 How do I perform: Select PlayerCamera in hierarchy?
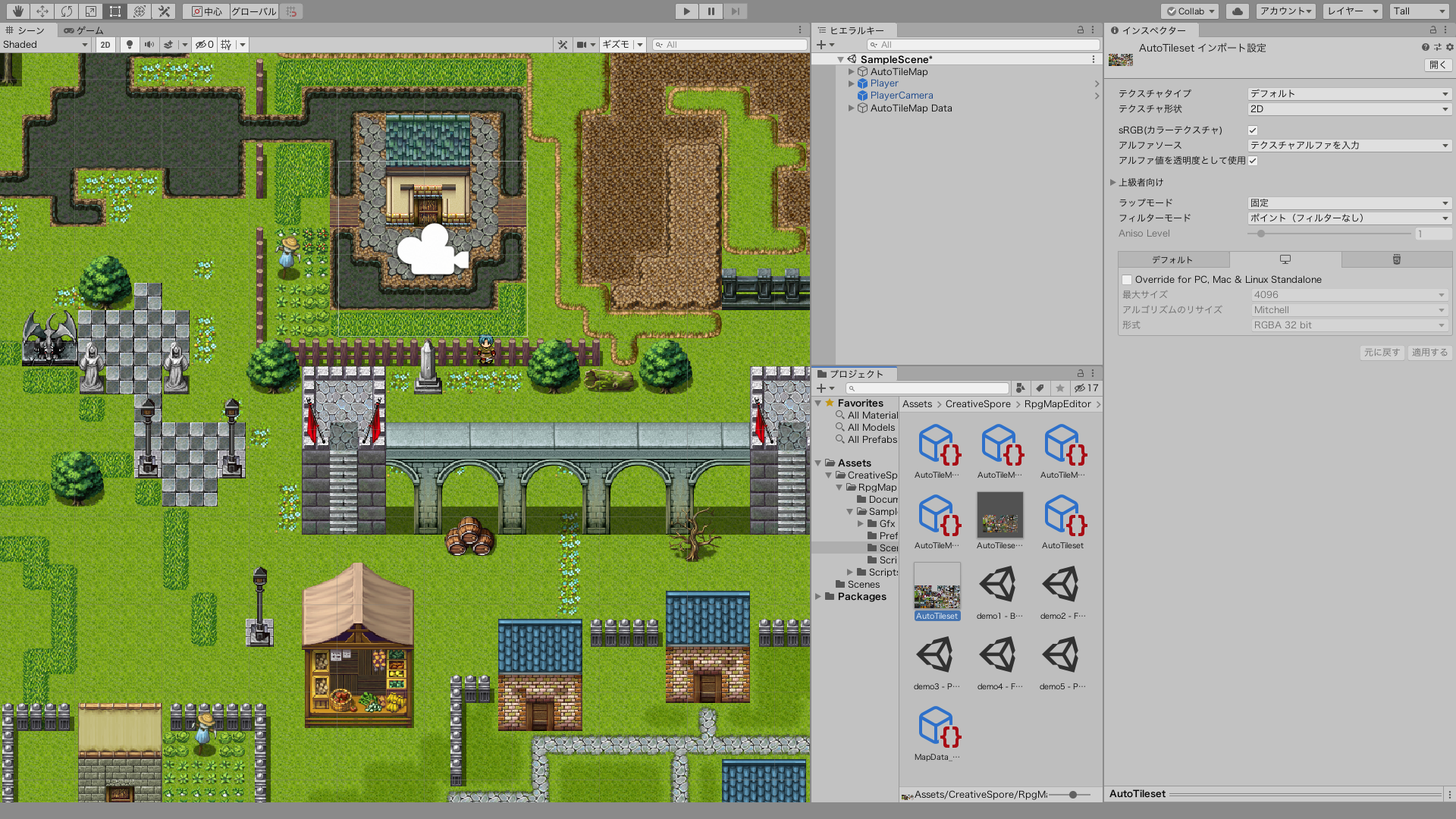pyautogui.click(x=902, y=96)
